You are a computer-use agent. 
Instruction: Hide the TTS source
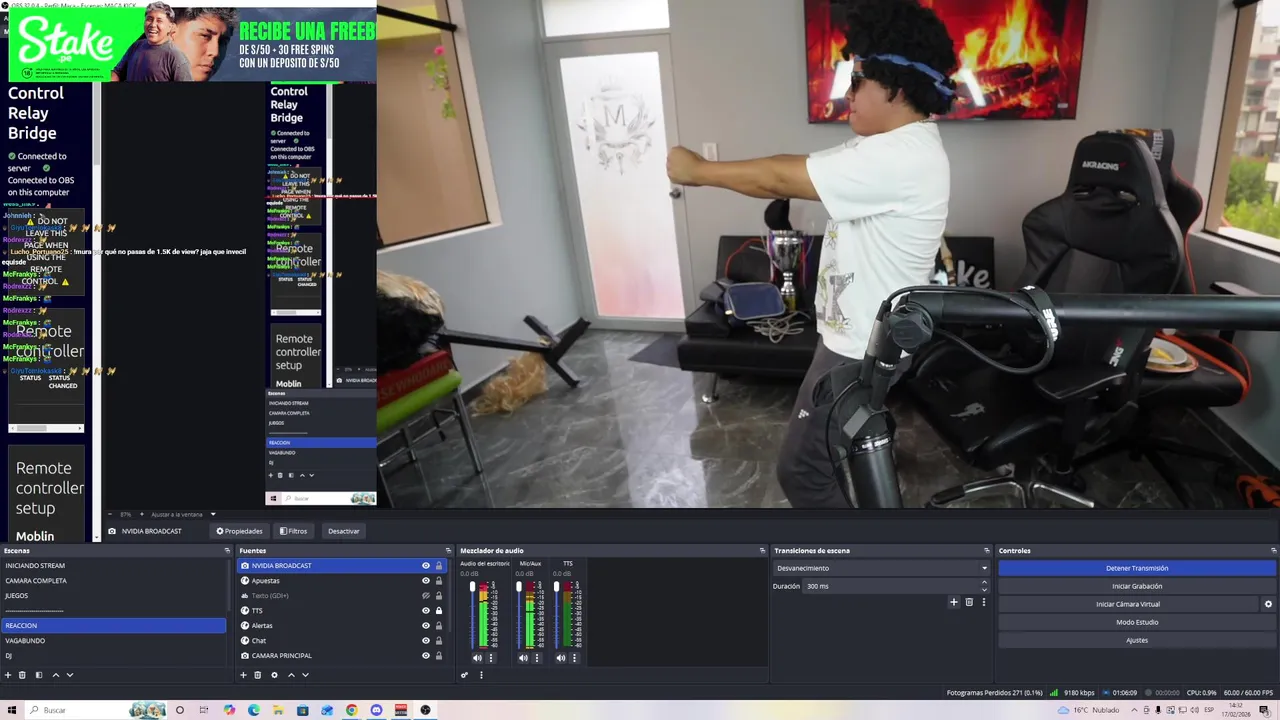[x=425, y=611]
